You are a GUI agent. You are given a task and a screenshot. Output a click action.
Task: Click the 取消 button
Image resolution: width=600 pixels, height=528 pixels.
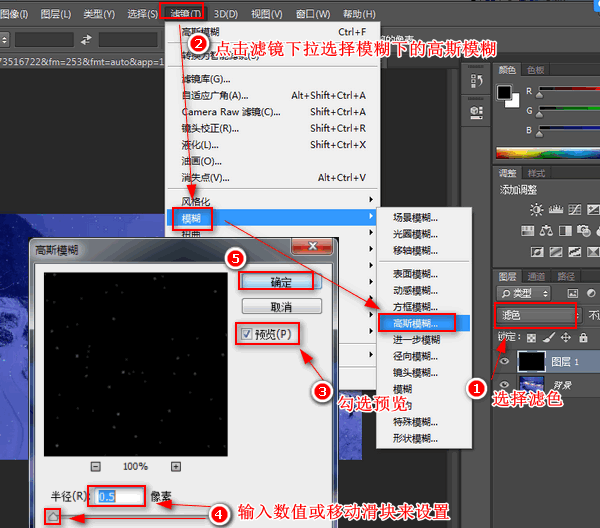tap(282, 306)
